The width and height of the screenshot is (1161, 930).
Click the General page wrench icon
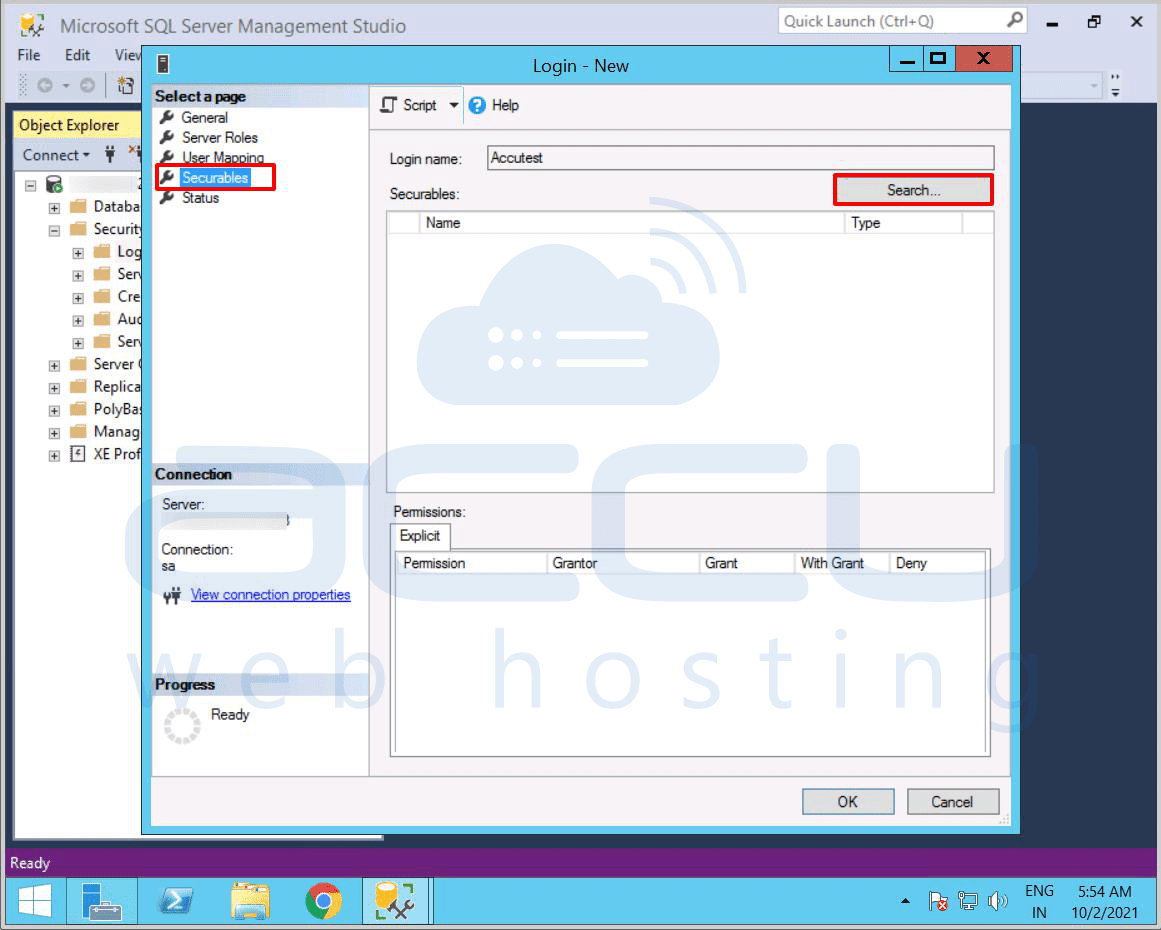(168, 118)
